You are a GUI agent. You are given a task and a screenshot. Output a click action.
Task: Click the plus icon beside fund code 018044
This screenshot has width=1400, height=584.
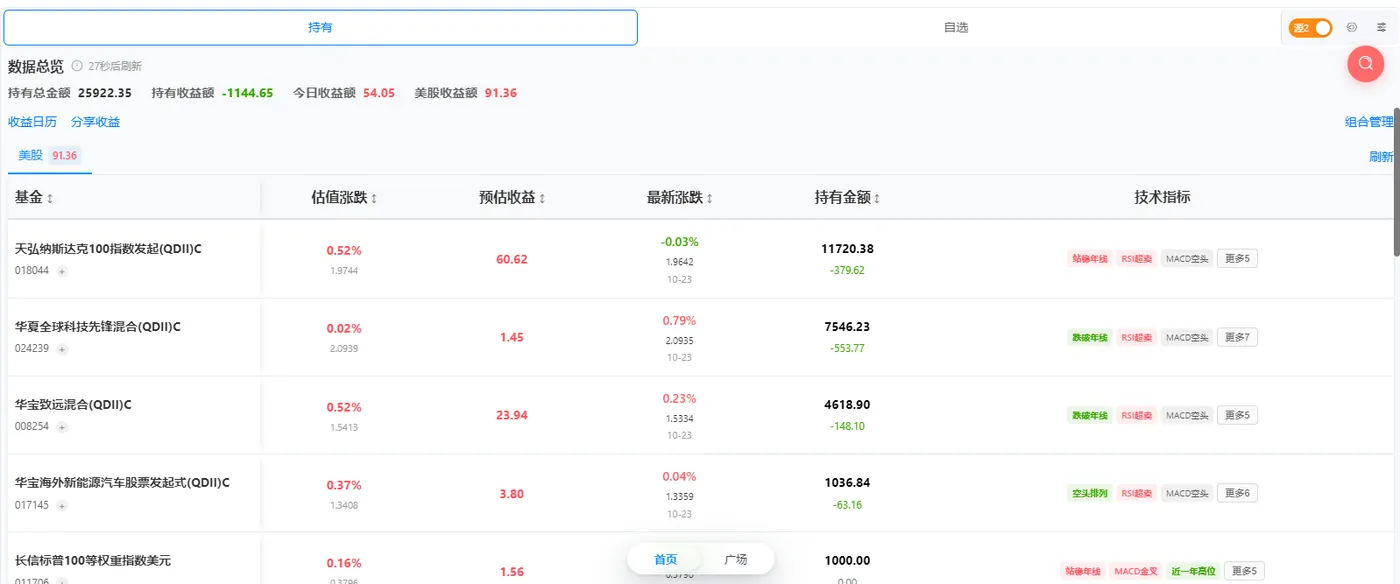coord(62,271)
